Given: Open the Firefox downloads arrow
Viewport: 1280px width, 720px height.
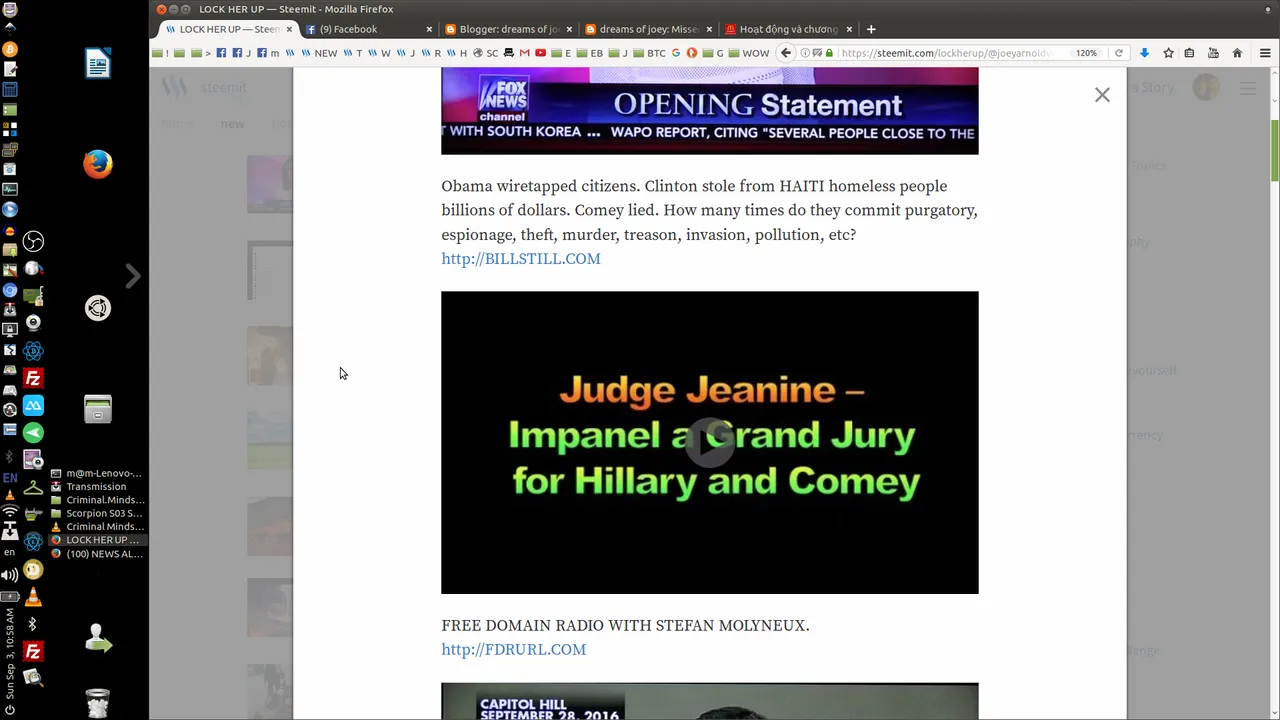Looking at the screenshot, I should click(x=1144, y=53).
